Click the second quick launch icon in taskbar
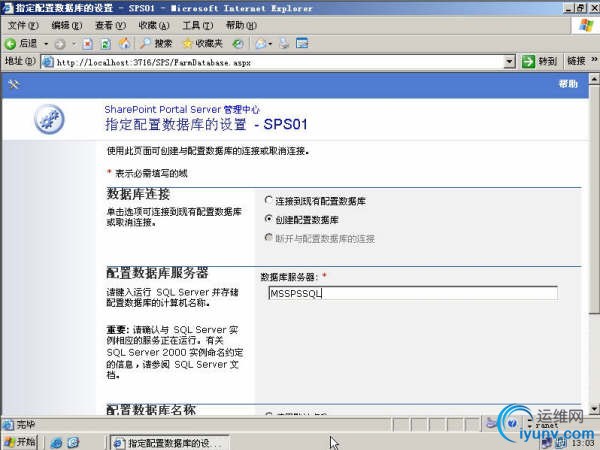The height and width of the screenshot is (450, 600). coord(73,443)
